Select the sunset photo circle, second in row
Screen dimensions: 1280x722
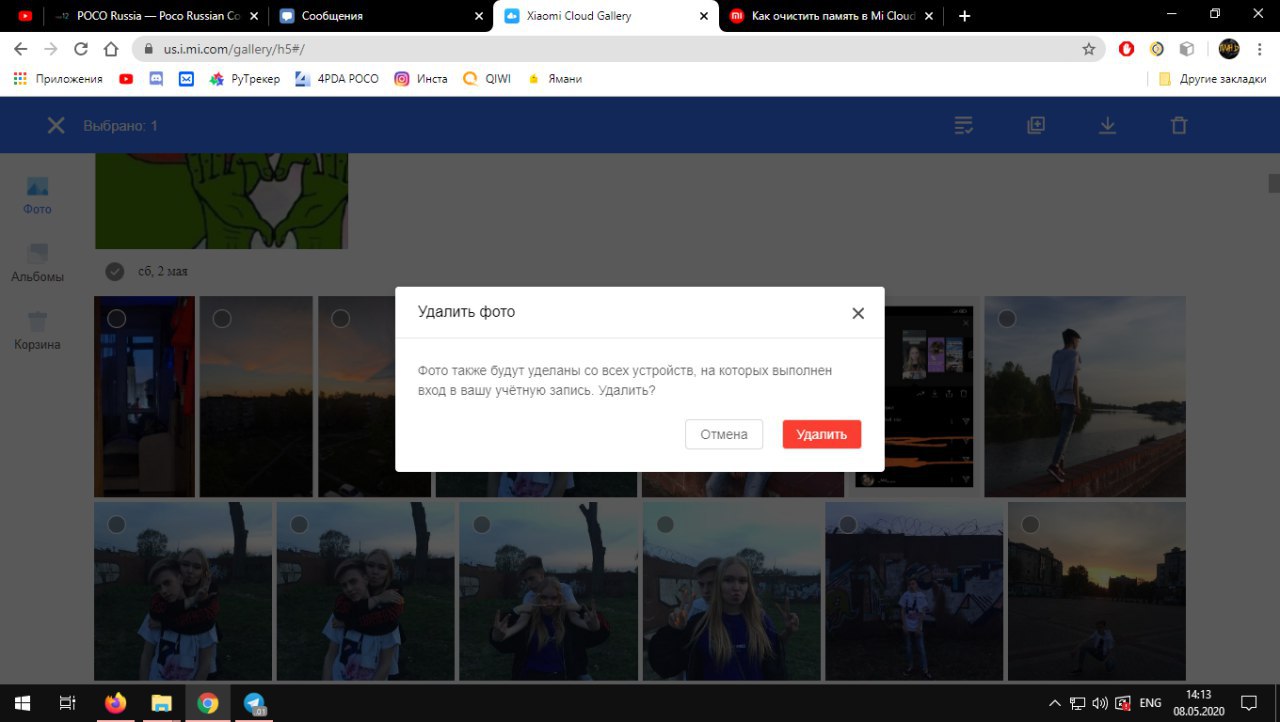click(222, 318)
